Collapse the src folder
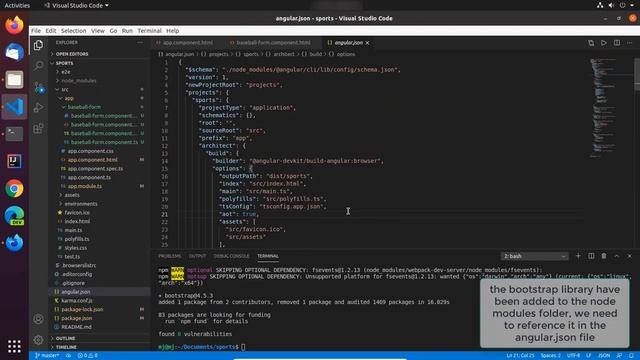Image resolution: width=640 pixels, height=360 pixels. [65, 89]
